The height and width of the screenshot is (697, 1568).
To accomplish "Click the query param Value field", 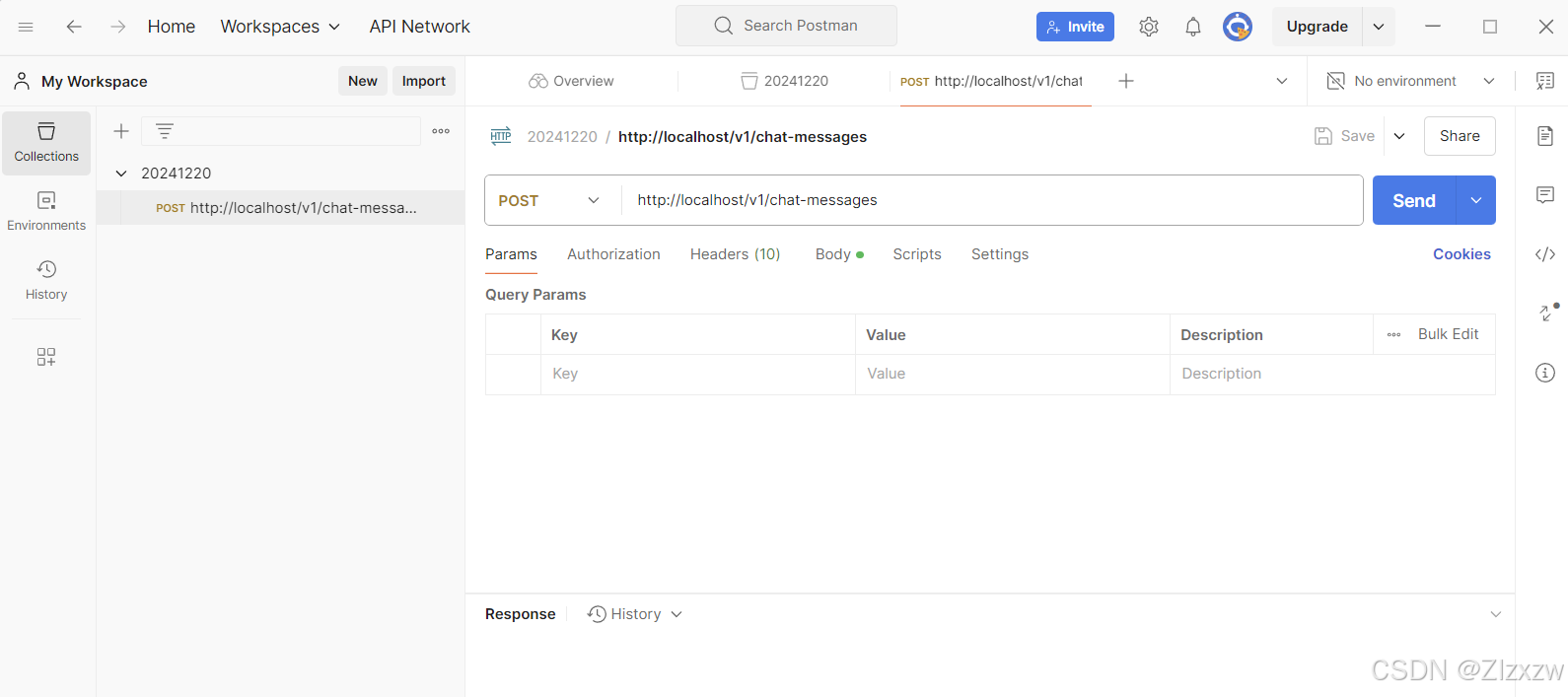I will pos(1012,375).
